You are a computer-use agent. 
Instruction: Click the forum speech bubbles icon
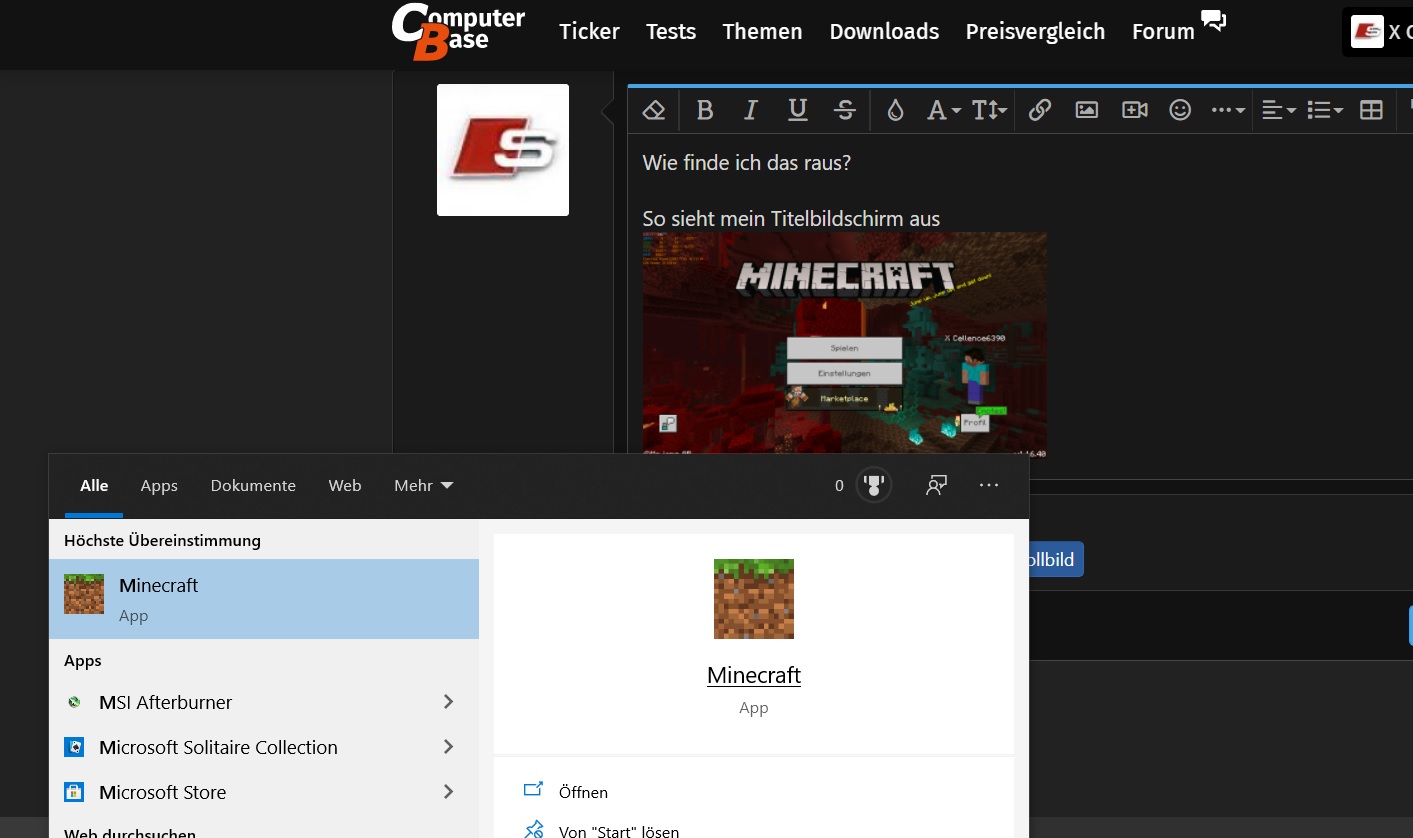point(1213,21)
